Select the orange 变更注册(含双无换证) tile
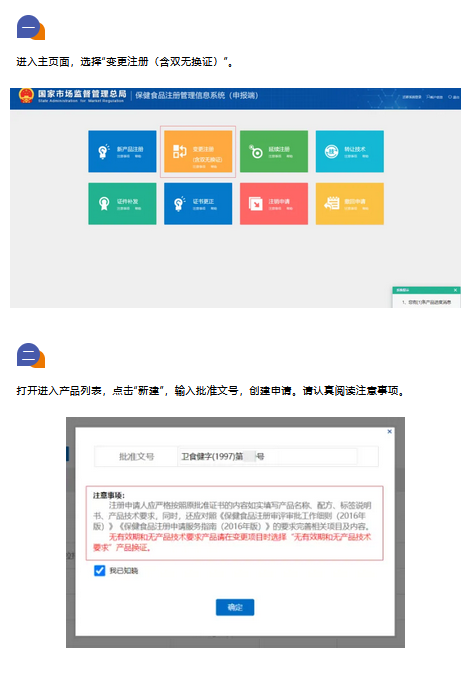 (198, 152)
